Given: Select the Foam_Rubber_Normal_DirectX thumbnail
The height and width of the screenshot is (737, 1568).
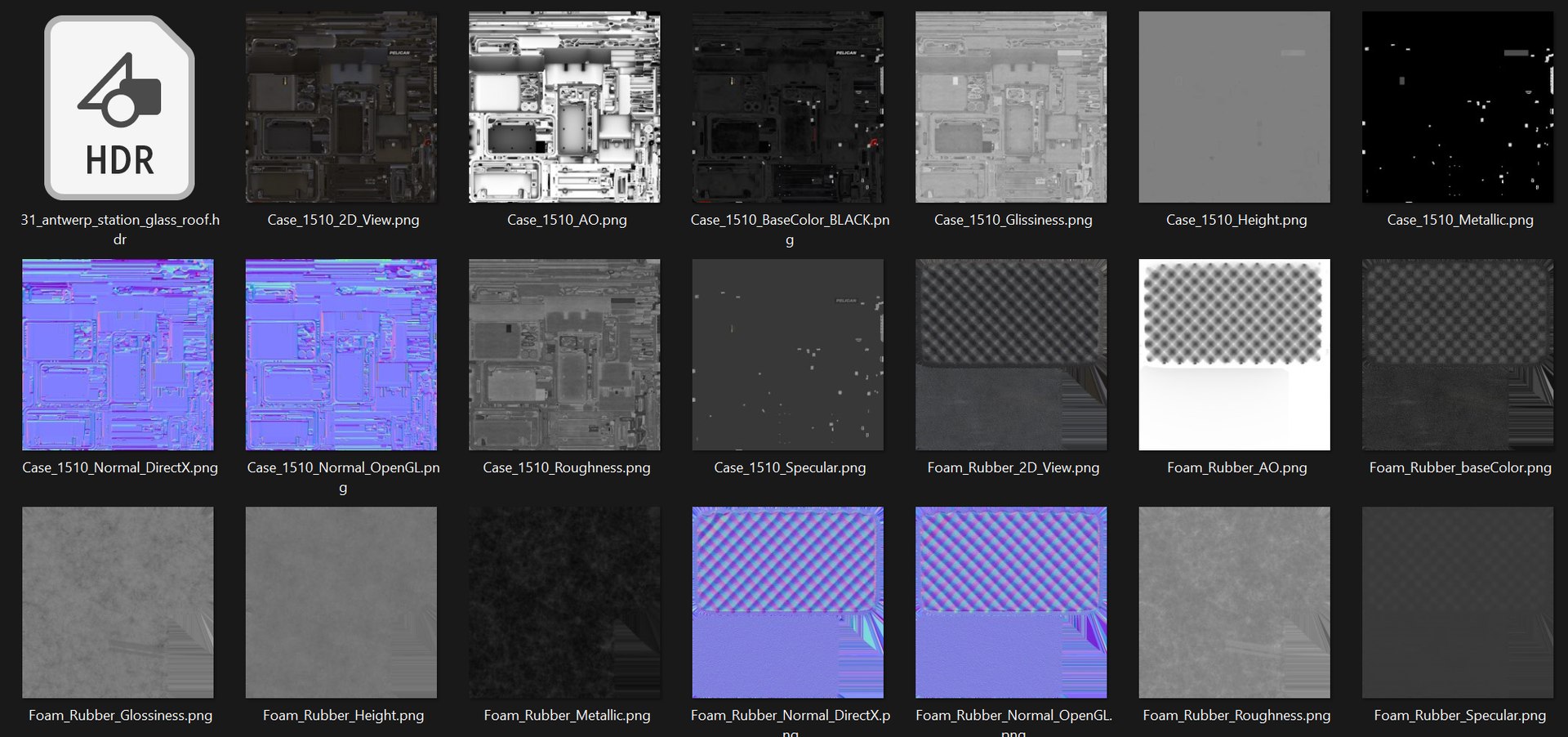Looking at the screenshot, I should click(788, 602).
